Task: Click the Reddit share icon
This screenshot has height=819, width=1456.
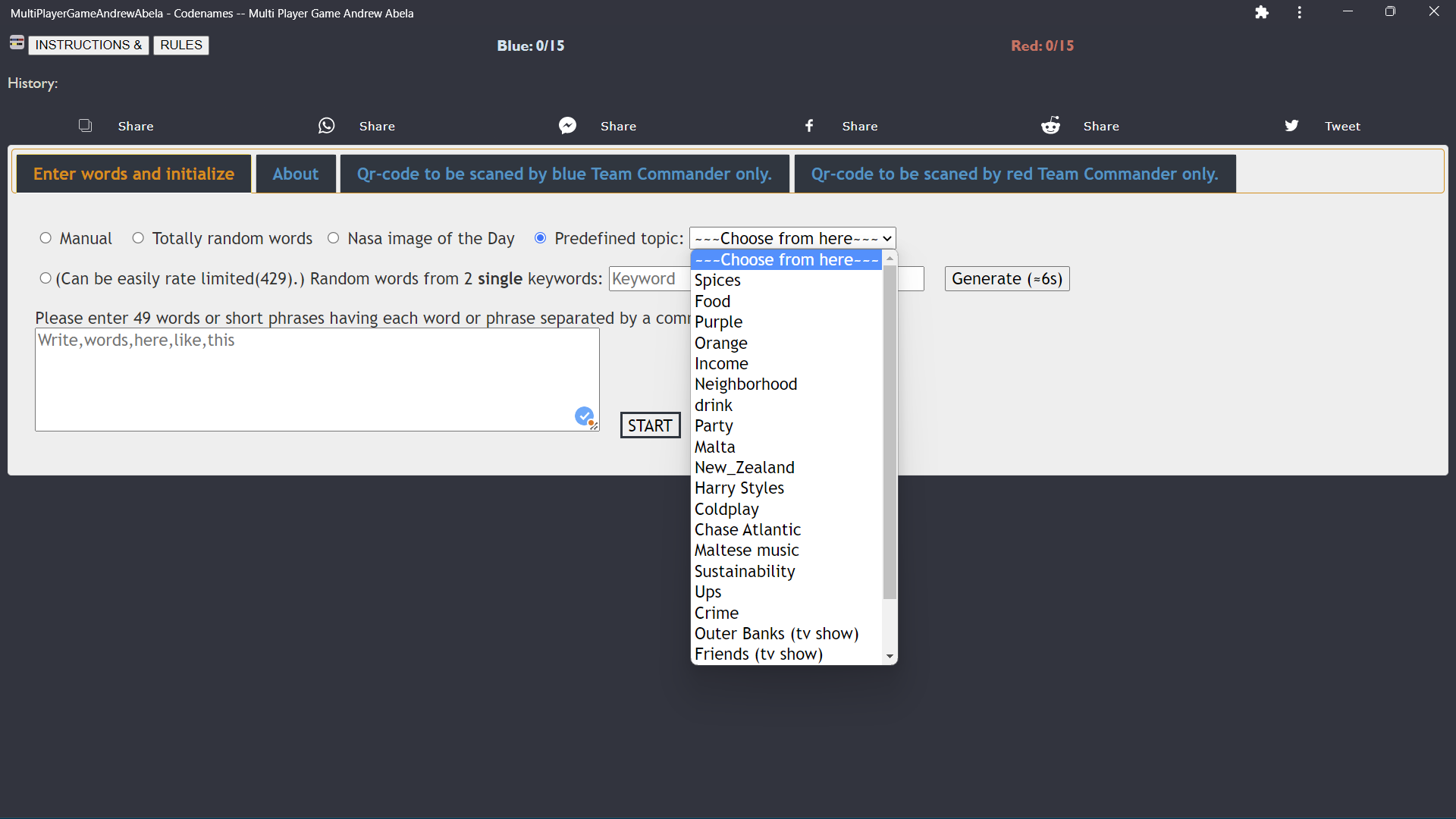Action: (x=1050, y=126)
